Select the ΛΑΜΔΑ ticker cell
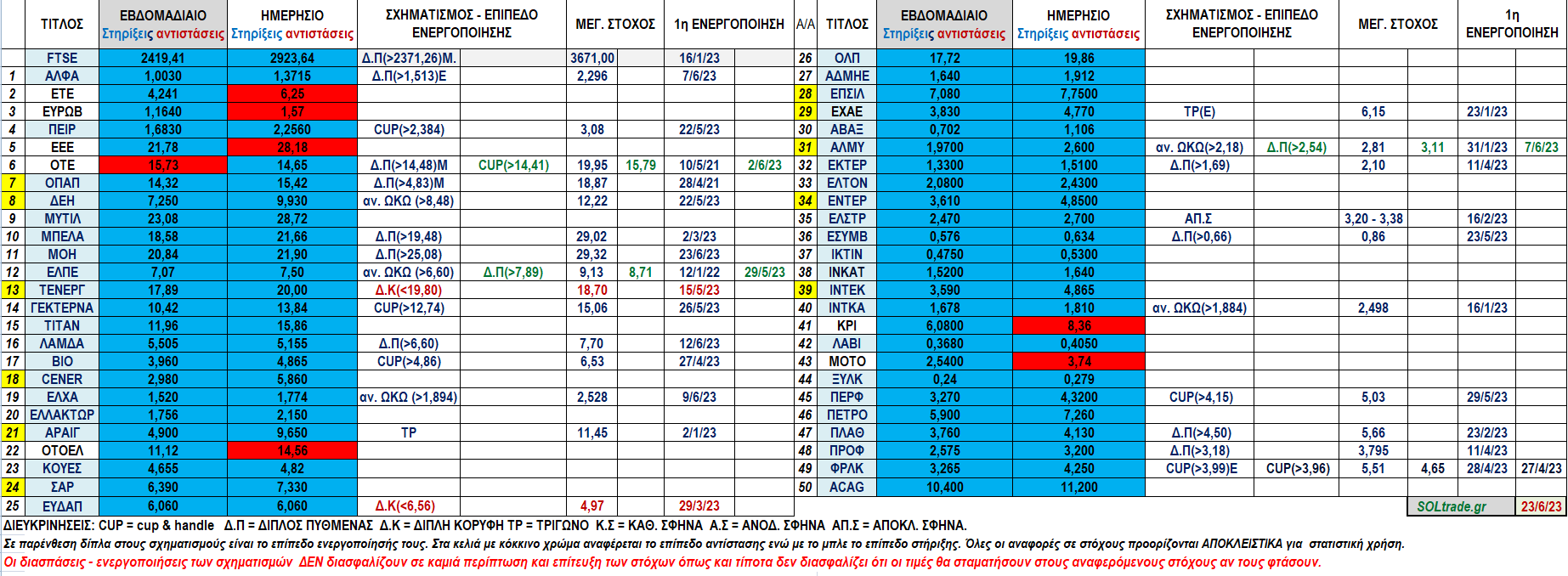Image resolution: width=1568 pixels, height=576 pixels. pos(62,343)
